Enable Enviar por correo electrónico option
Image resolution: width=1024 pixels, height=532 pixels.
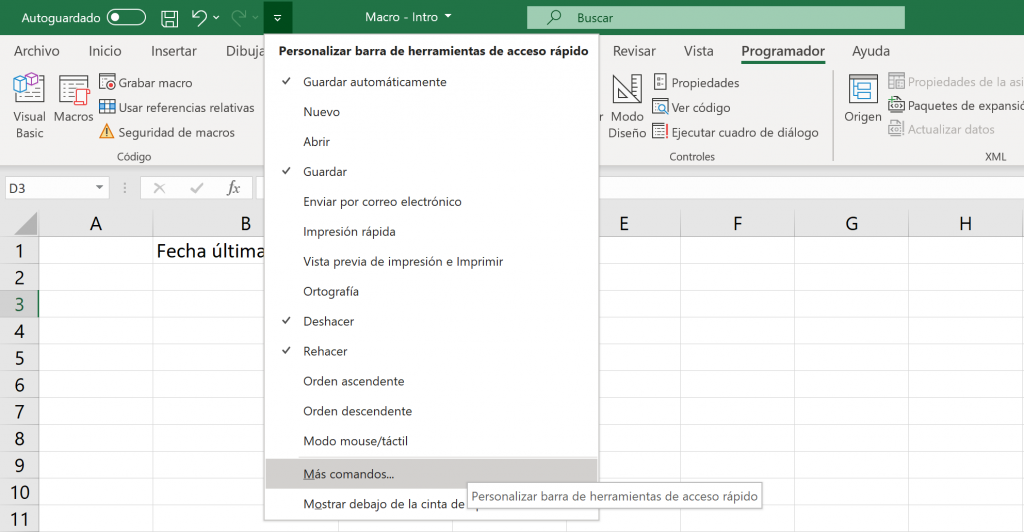coord(431,202)
